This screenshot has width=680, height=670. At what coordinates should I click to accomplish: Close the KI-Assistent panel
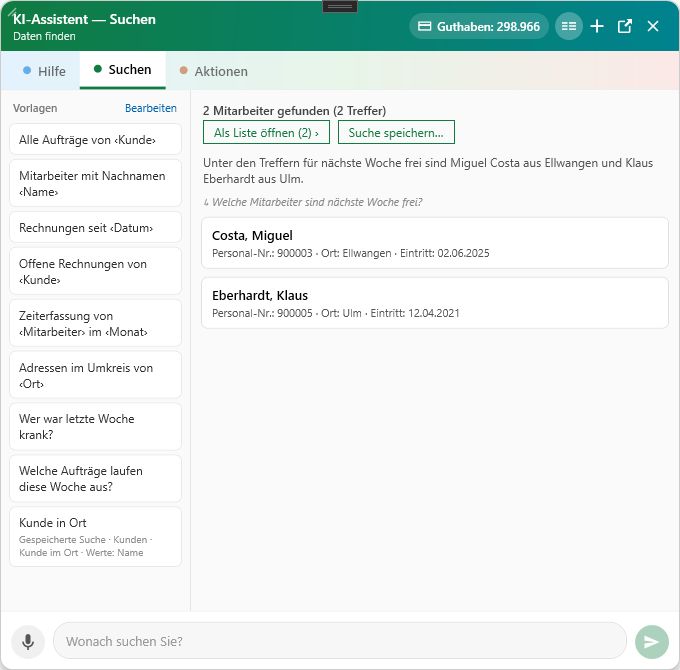pyautogui.click(x=653, y=26)
